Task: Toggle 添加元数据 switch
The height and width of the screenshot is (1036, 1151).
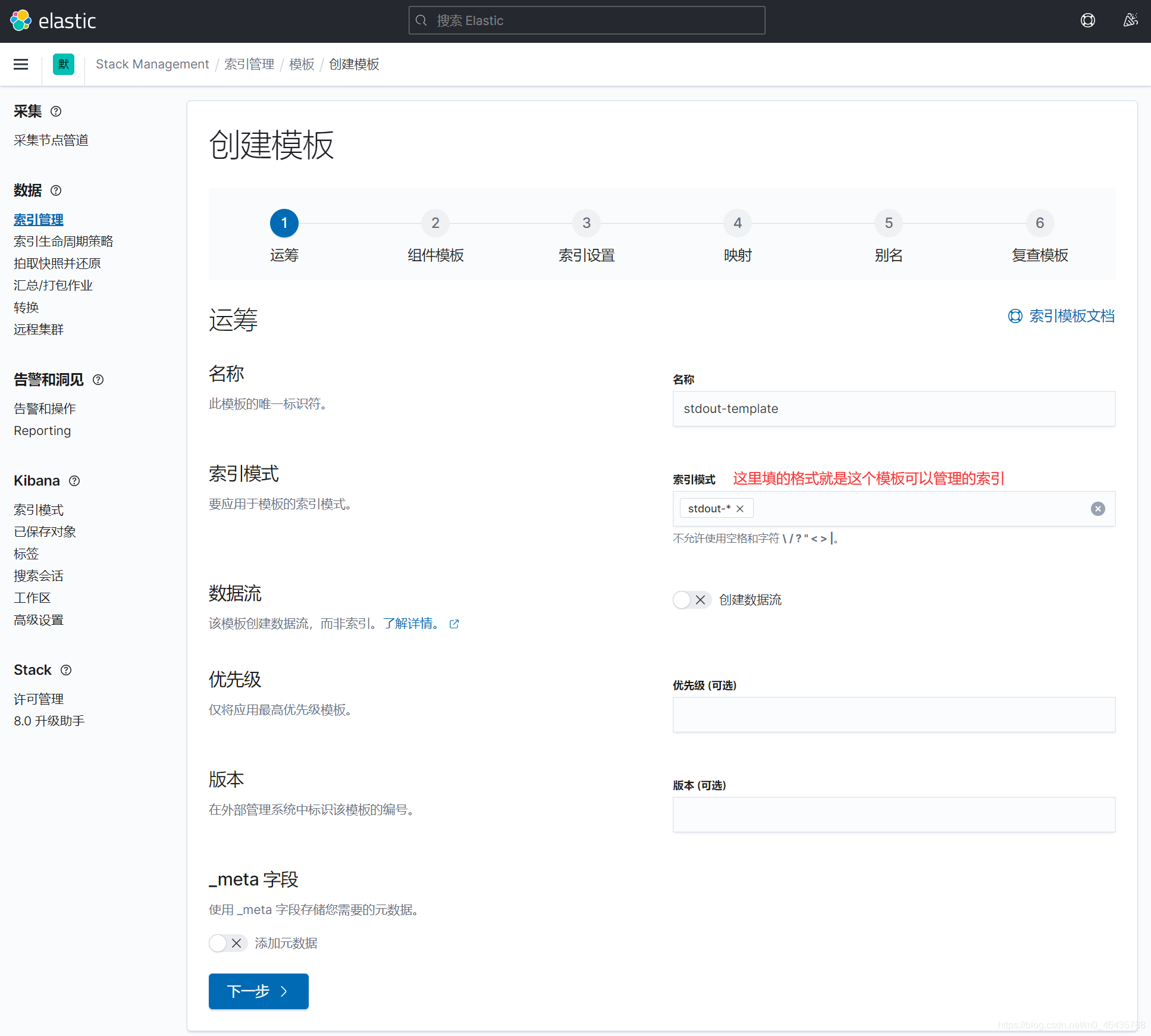Action: (228, 943)
